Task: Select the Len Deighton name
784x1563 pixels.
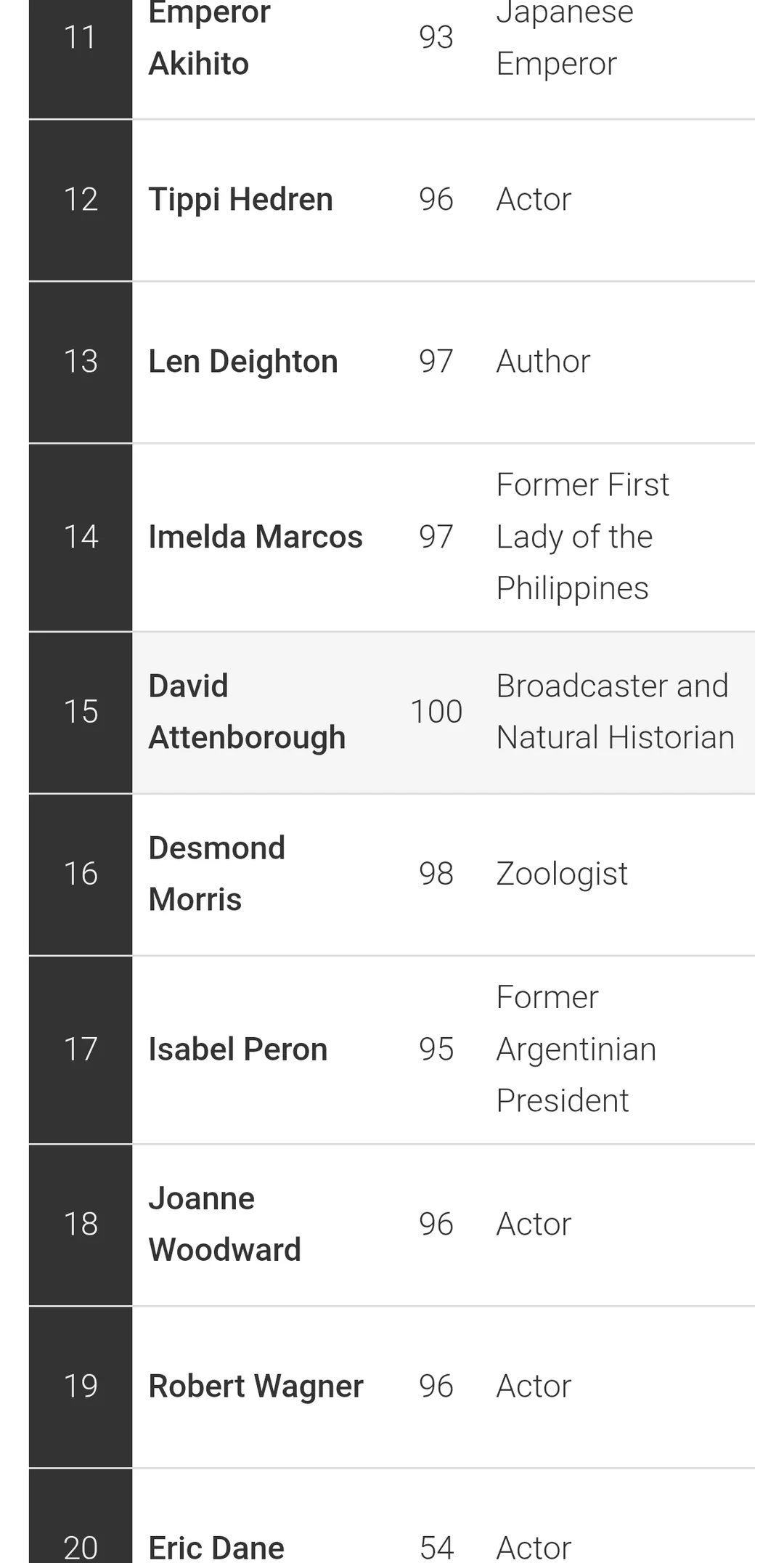Action: (x=243, y=362)
